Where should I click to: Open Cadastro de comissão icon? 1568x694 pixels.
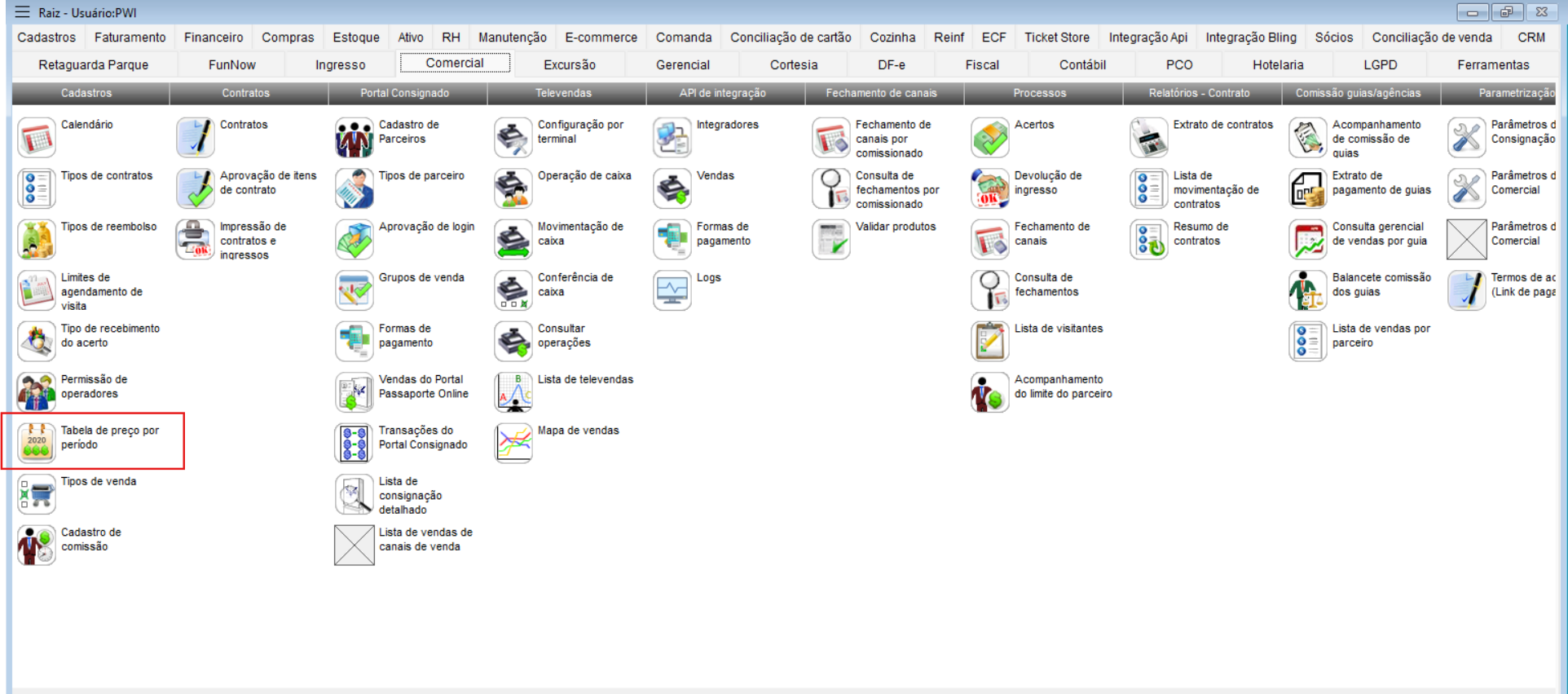(37, 546)
